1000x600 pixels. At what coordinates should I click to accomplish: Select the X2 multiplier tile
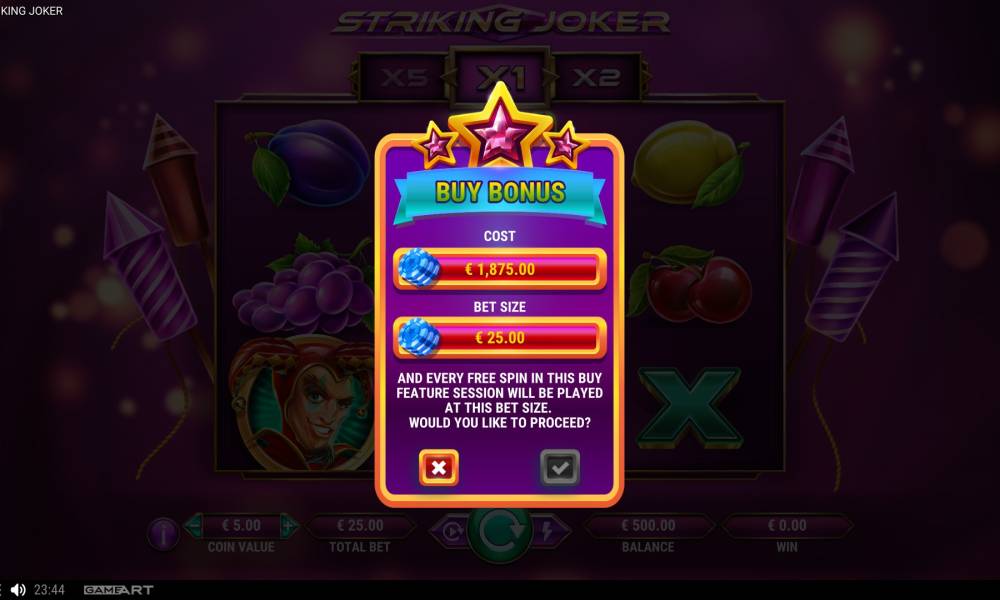(x=596, y=77)
